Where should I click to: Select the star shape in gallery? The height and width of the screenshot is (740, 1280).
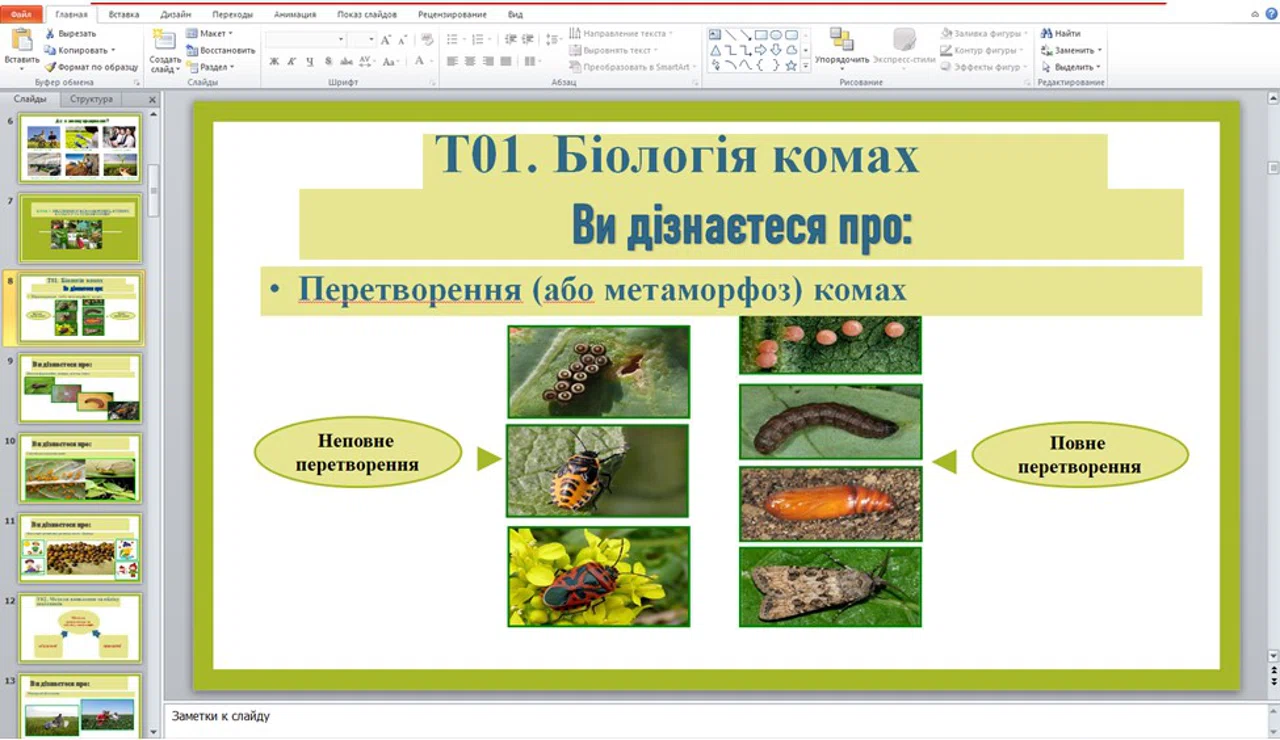point(791,65)
